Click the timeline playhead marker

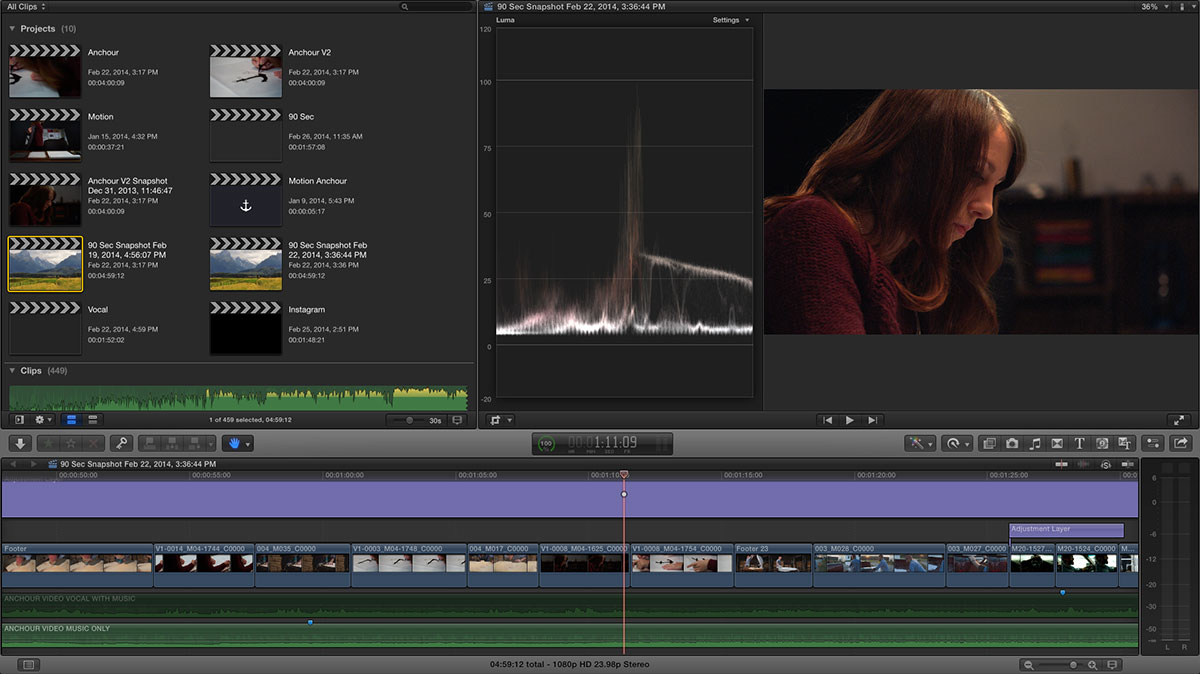pyautogui.click(x=624, y=475)
